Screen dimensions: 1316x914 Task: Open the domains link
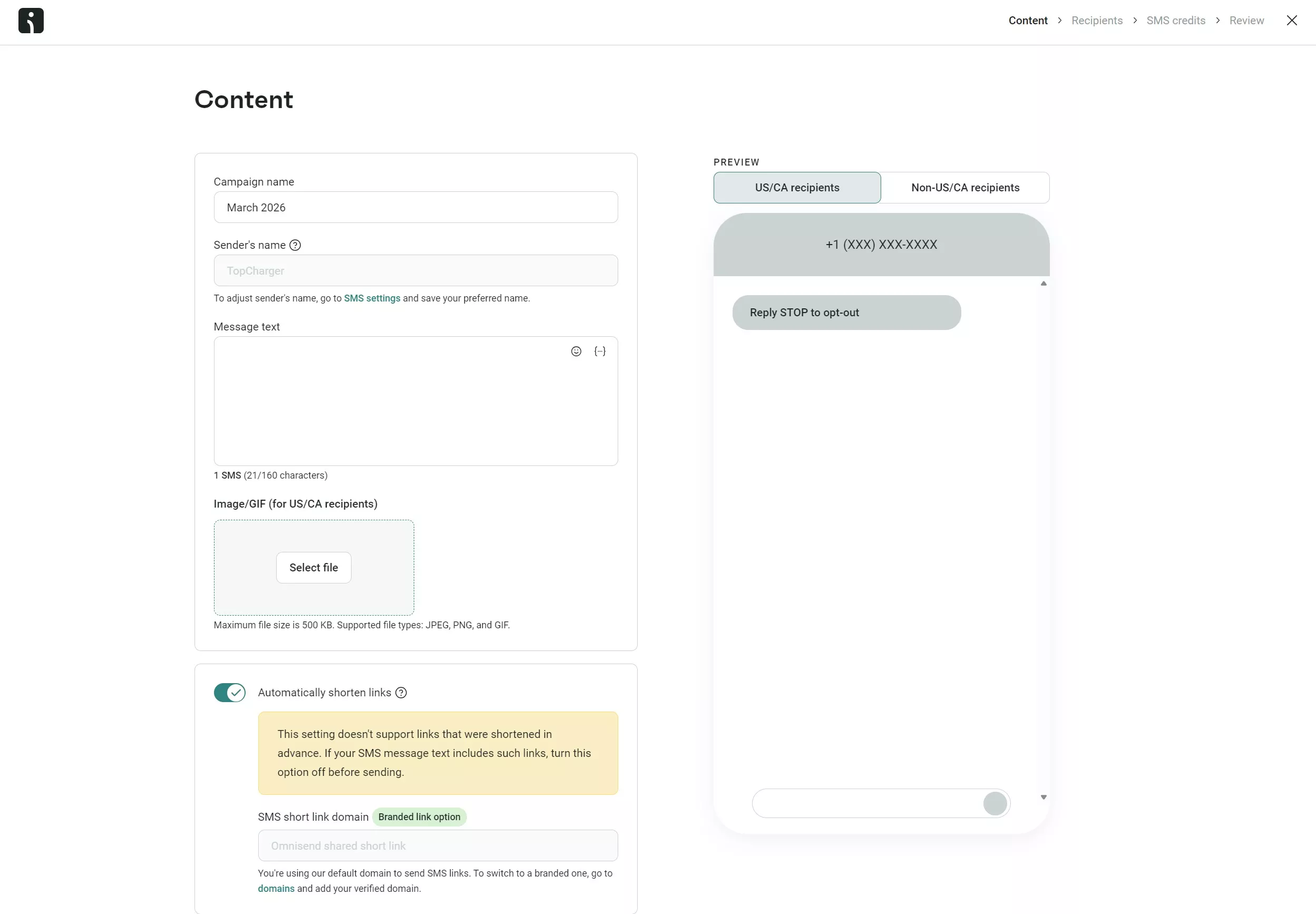point(276,889)
